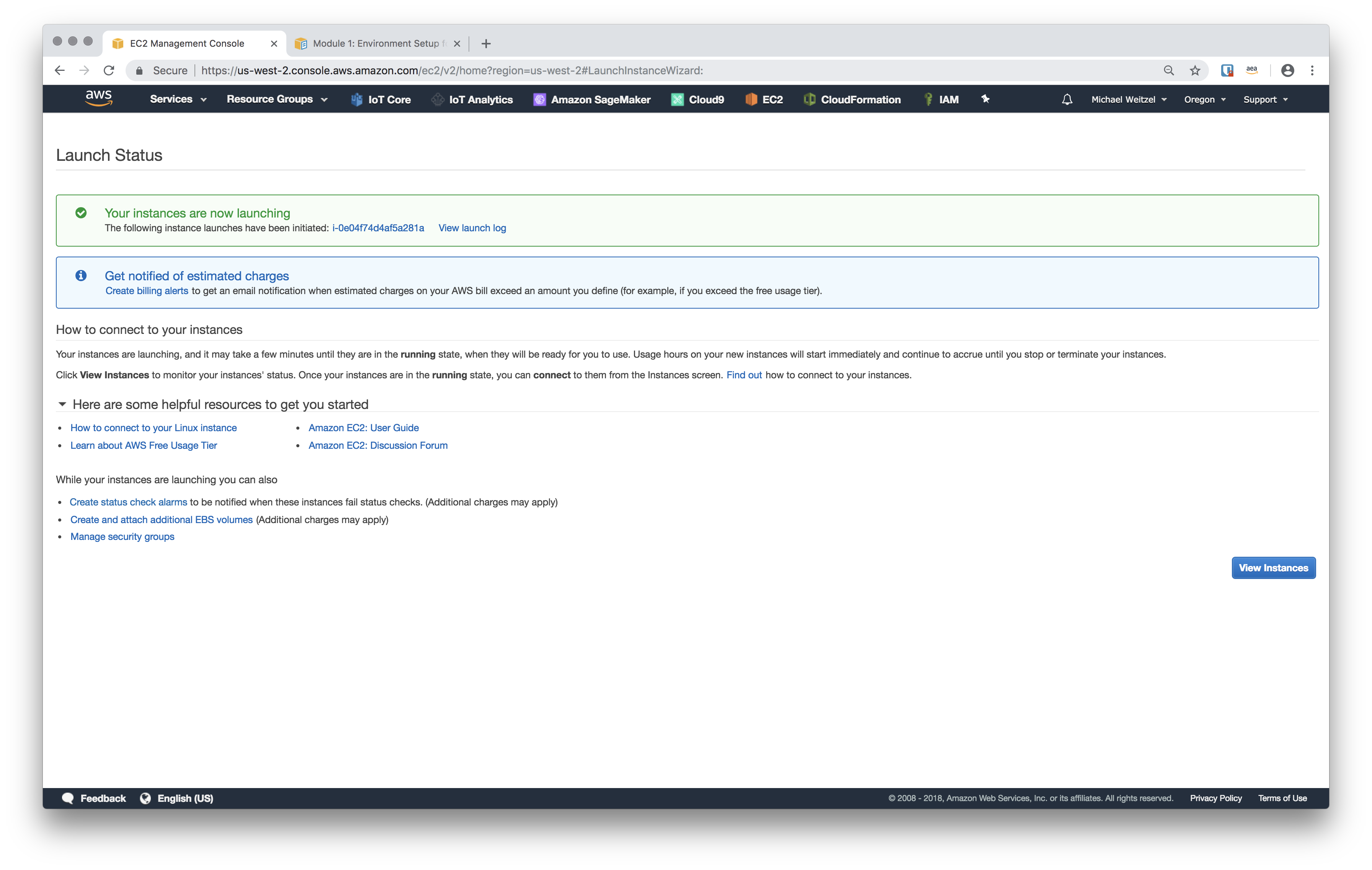Open the Support dropdown
Viewport: 1372px width, 870px height.
(x=1266, y=99)
